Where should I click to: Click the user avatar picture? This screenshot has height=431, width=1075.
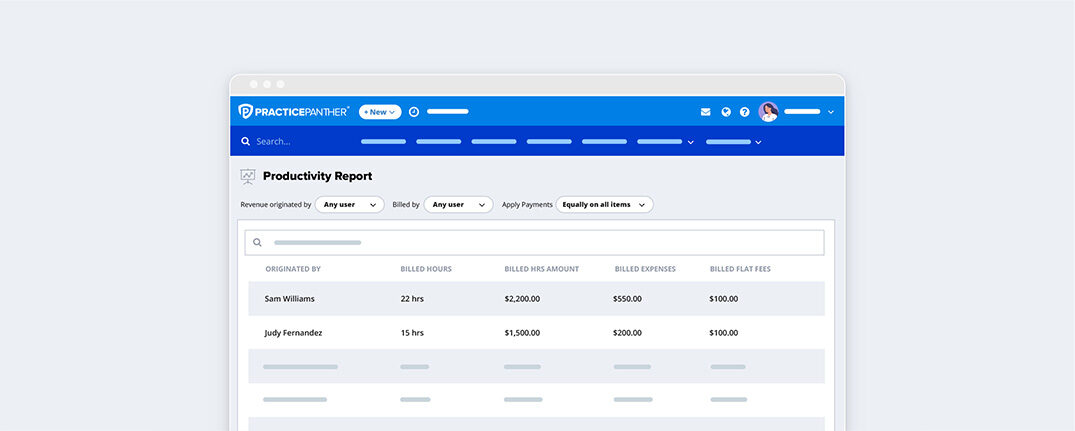tap(769, 112)
